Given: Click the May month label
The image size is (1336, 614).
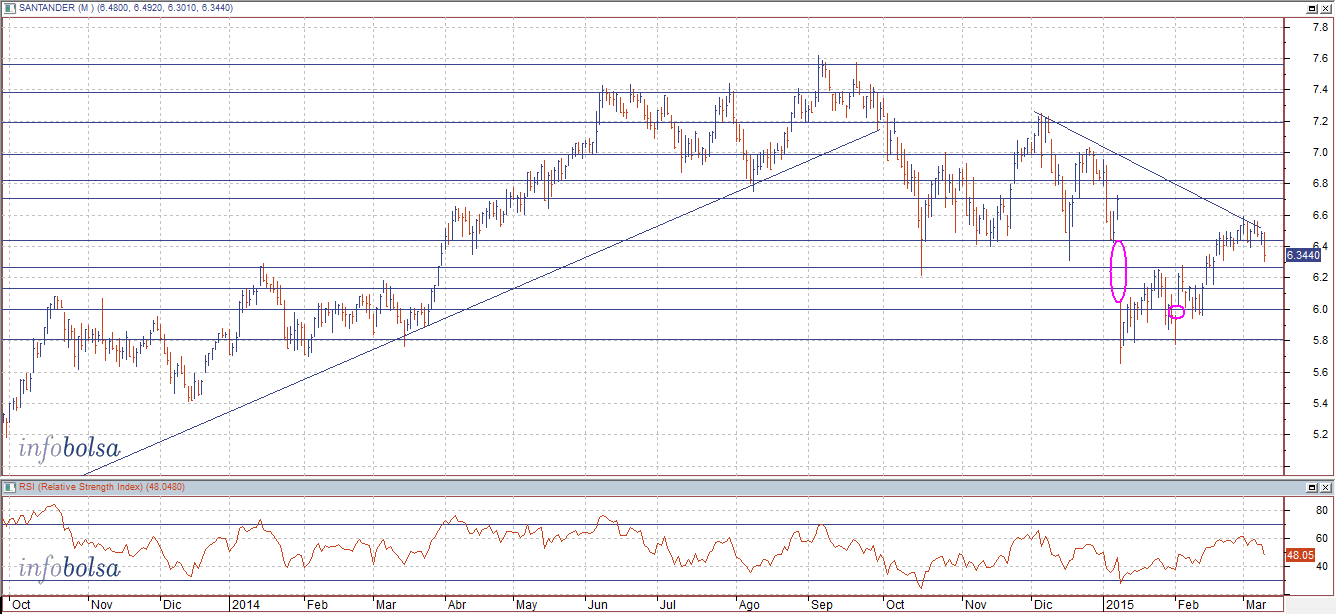Looking at the screenshot, I should tap(527, 605).
